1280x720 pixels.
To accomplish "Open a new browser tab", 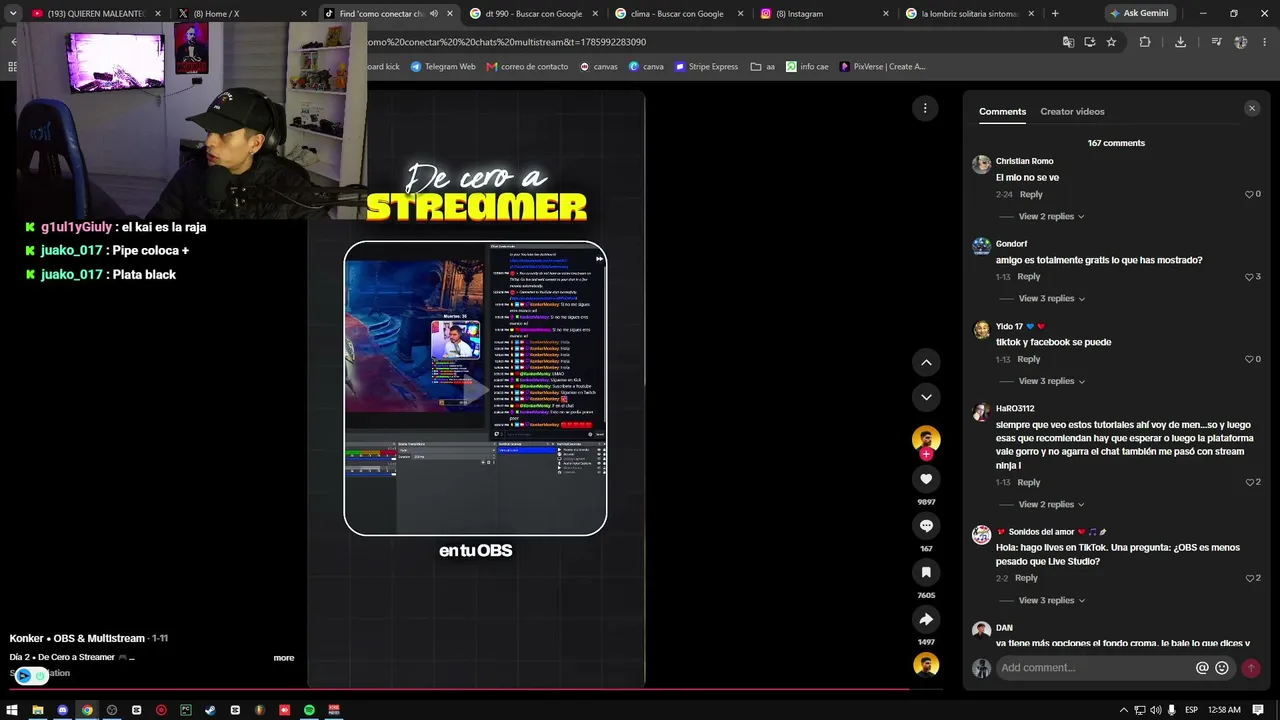I will point(1055,14).
